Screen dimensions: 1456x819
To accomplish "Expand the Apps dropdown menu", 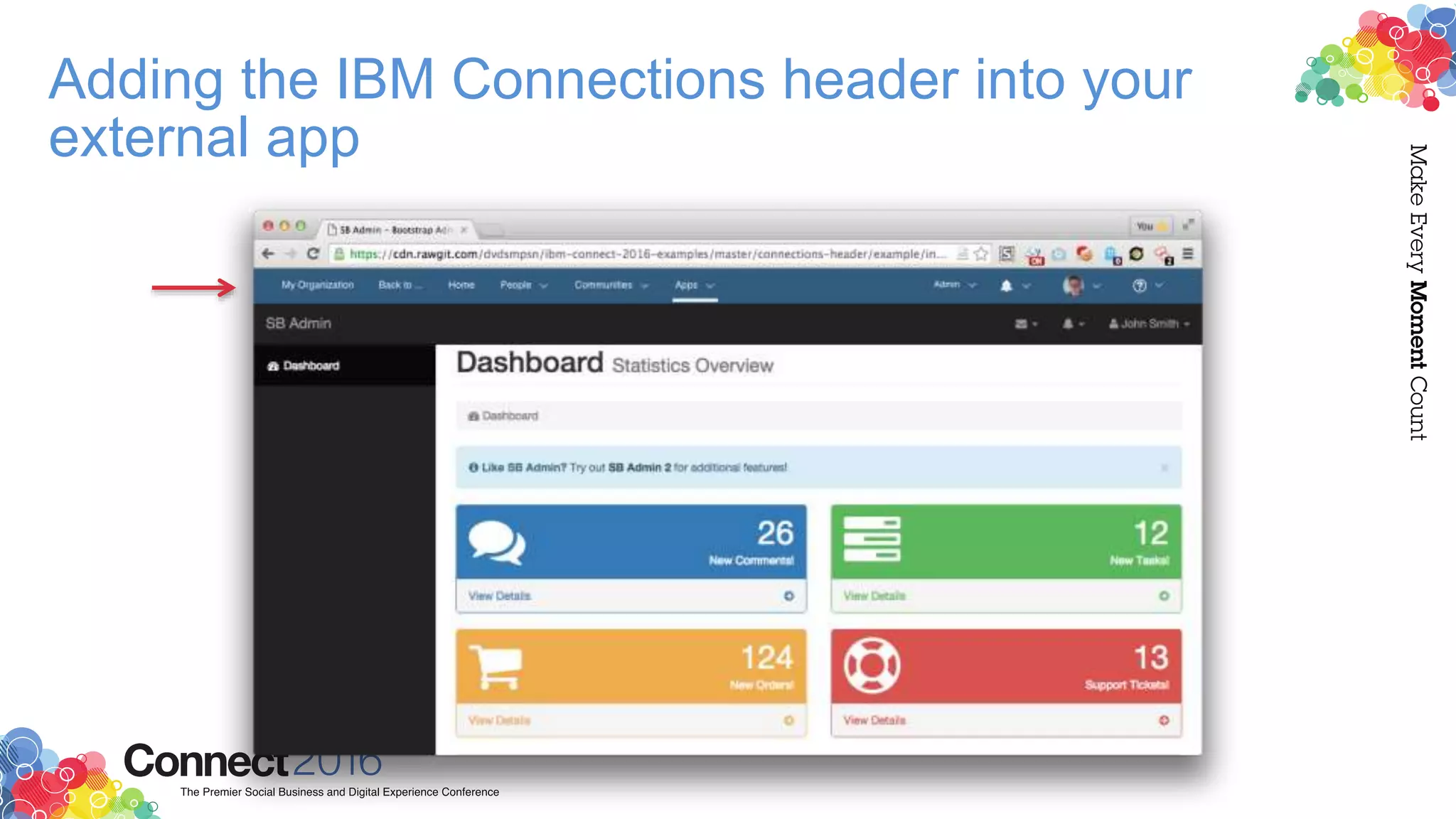I will click(x=695, y=285).
